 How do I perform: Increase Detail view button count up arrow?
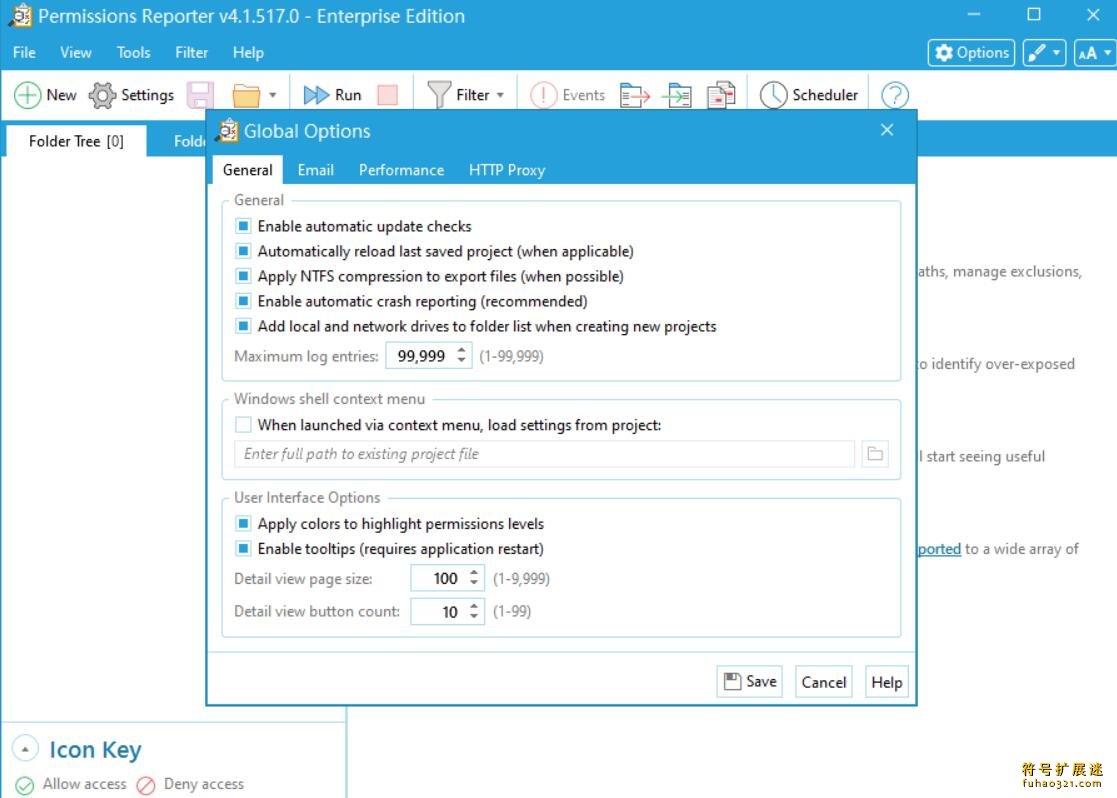474,606
